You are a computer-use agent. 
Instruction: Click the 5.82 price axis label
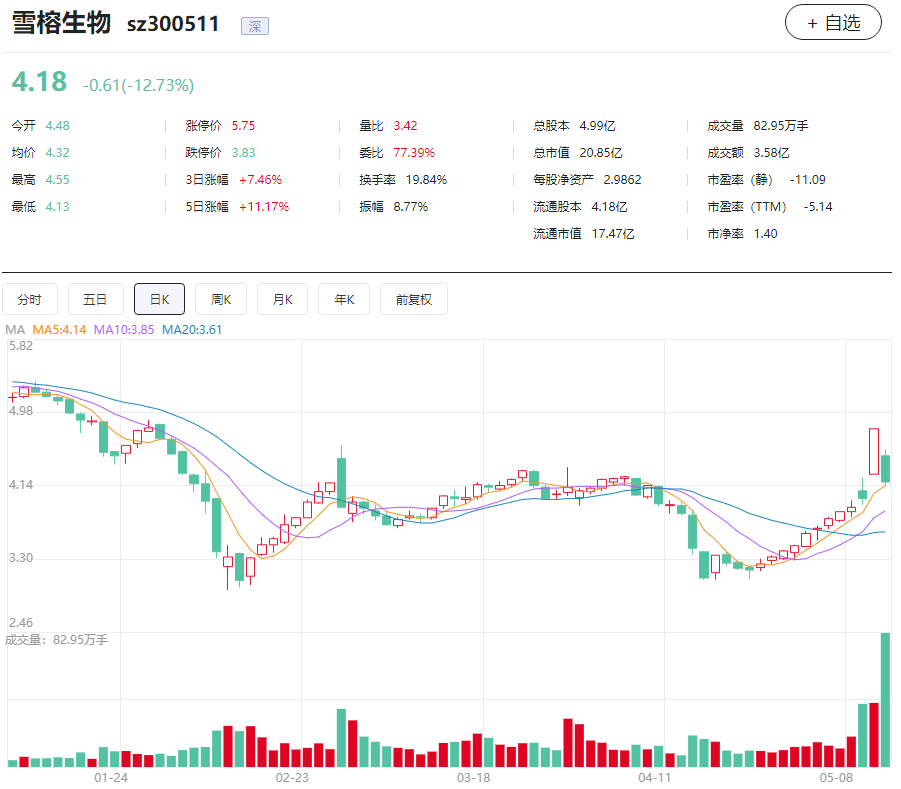click(x=21, y=346)
